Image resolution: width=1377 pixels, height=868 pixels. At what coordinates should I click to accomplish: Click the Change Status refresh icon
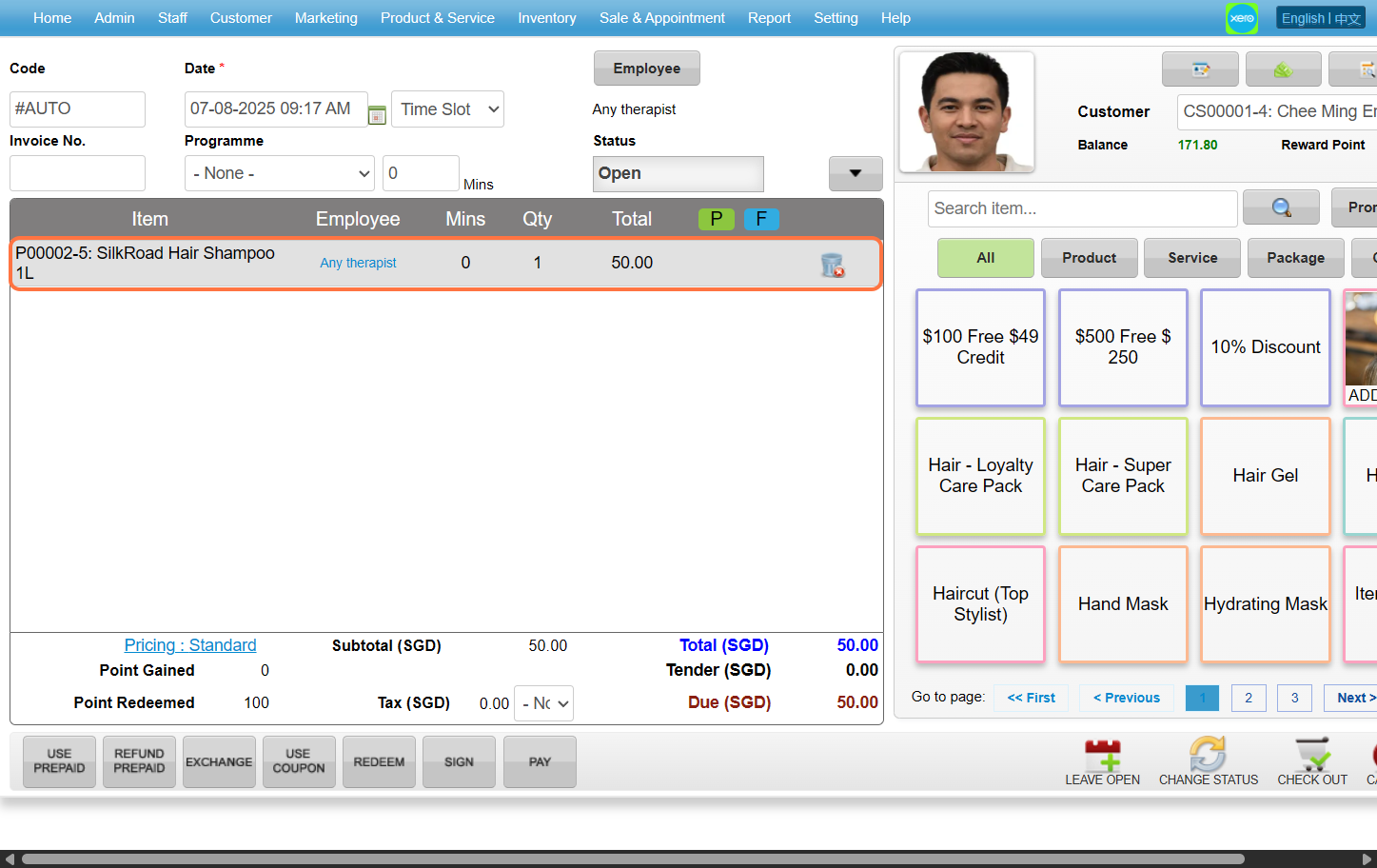1208,755
